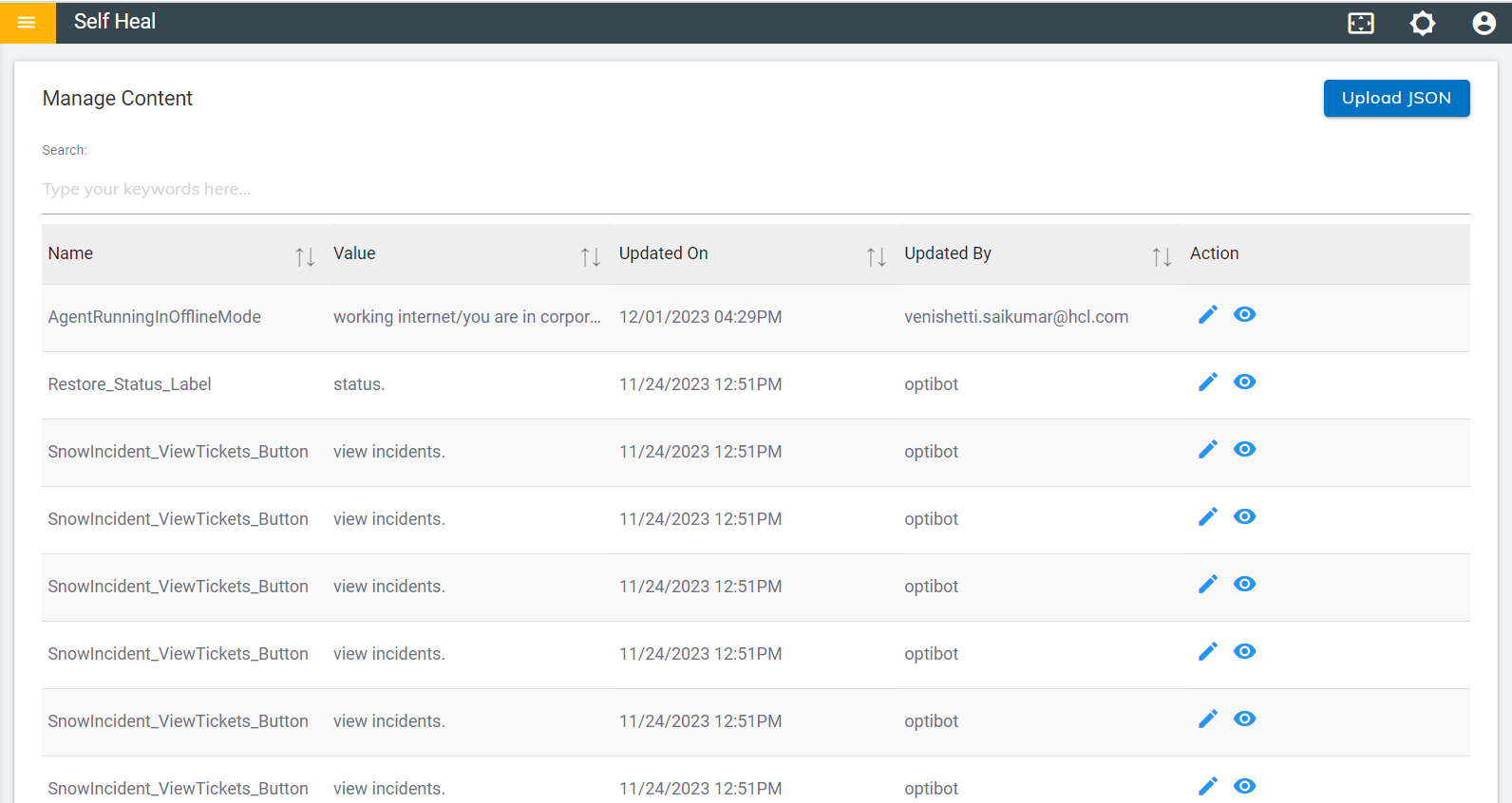The height and width of the screenshot is (803, 1512).
Task: Open the user account profile icon
Action: (x=1484, y=23)
